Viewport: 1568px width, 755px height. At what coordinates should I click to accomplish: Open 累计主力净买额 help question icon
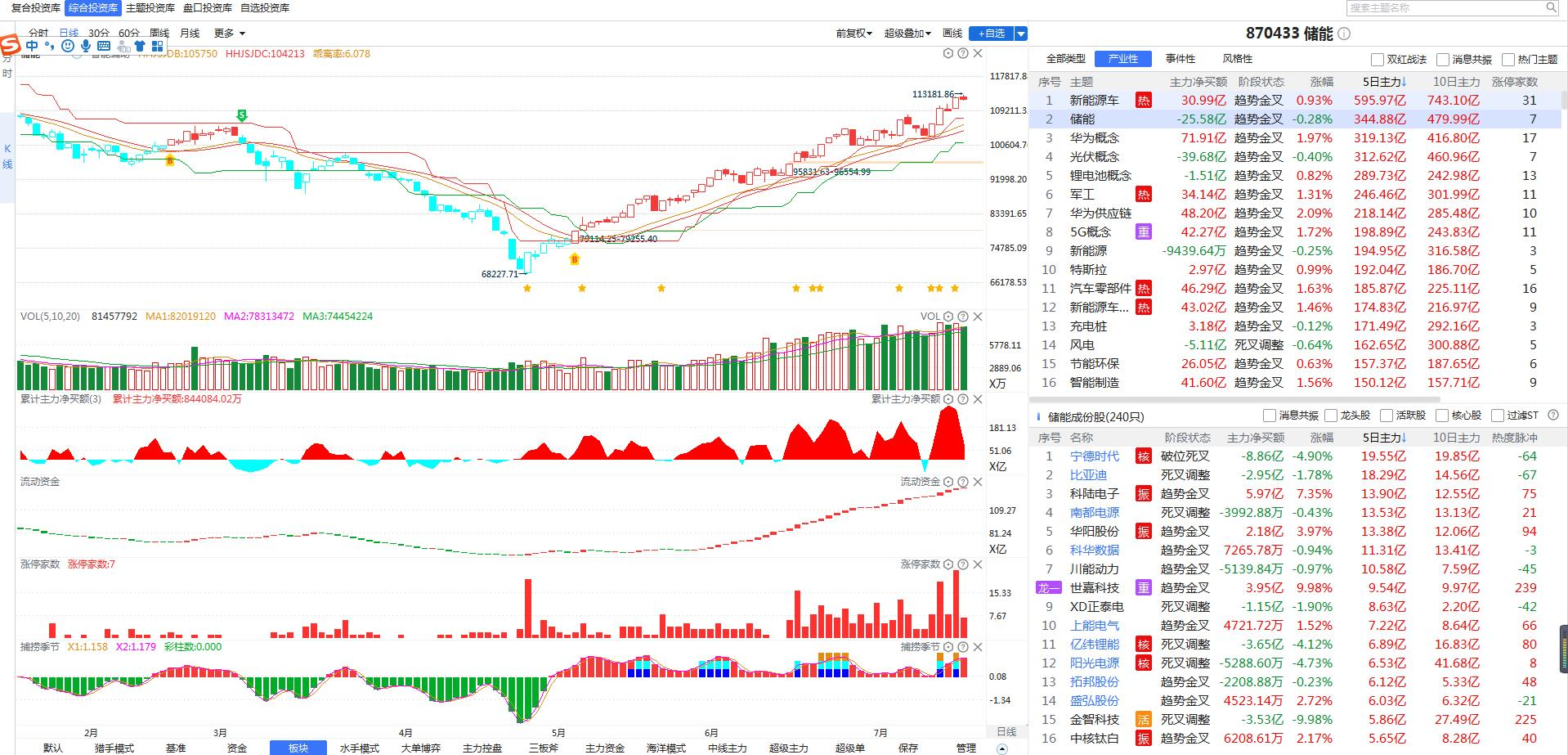coord(963,399)
